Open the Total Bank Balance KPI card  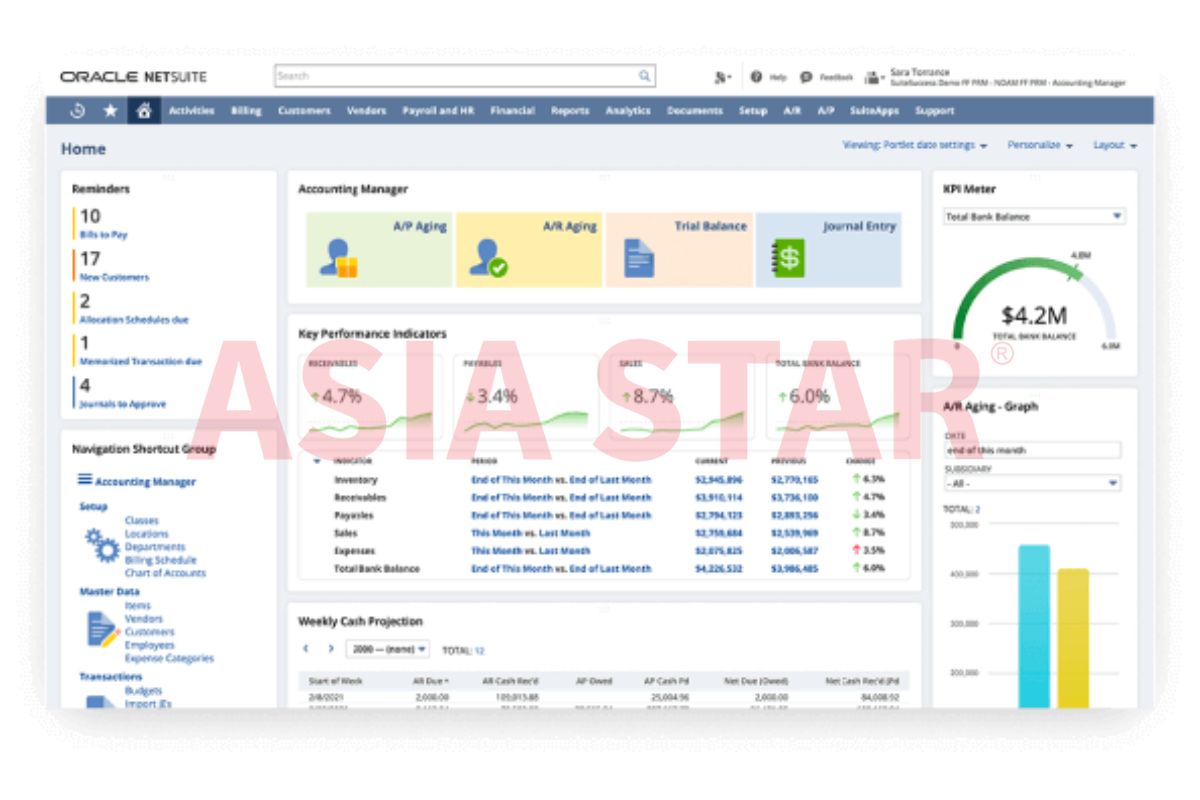[x=838, y=397]
